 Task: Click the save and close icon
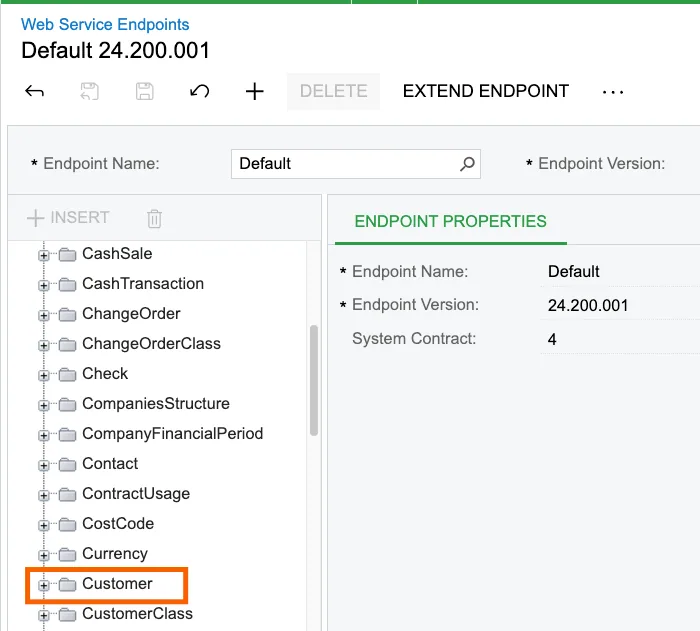tap(89, 92)
